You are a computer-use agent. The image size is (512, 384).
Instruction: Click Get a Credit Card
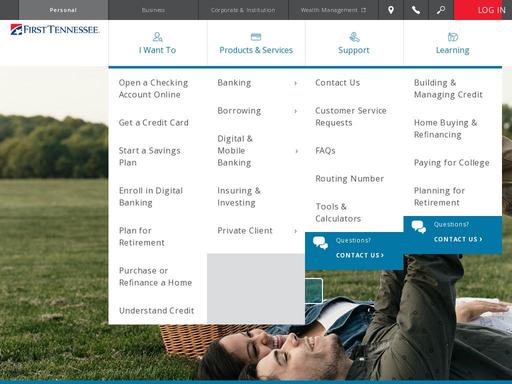(x=154, y=123)
